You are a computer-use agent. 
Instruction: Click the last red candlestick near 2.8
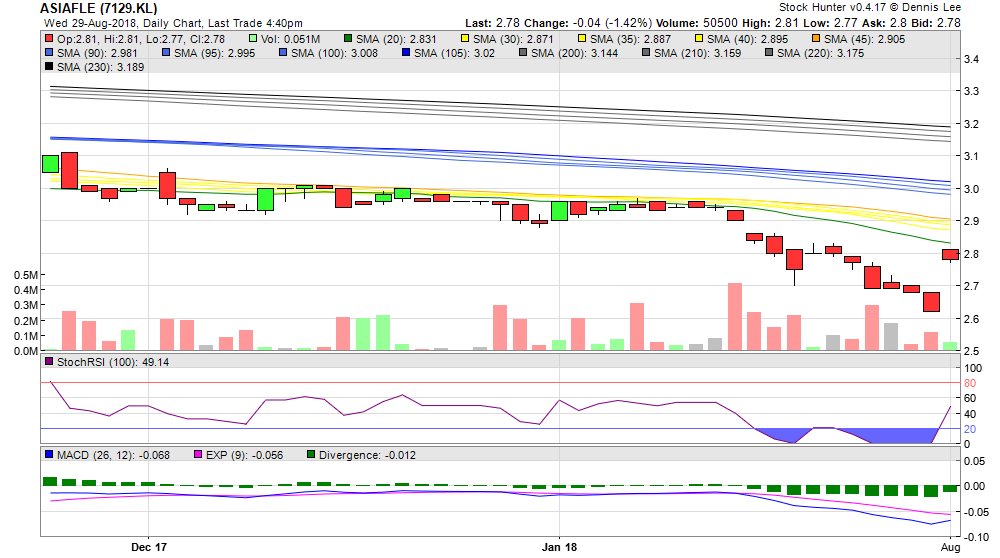(950, 254)
